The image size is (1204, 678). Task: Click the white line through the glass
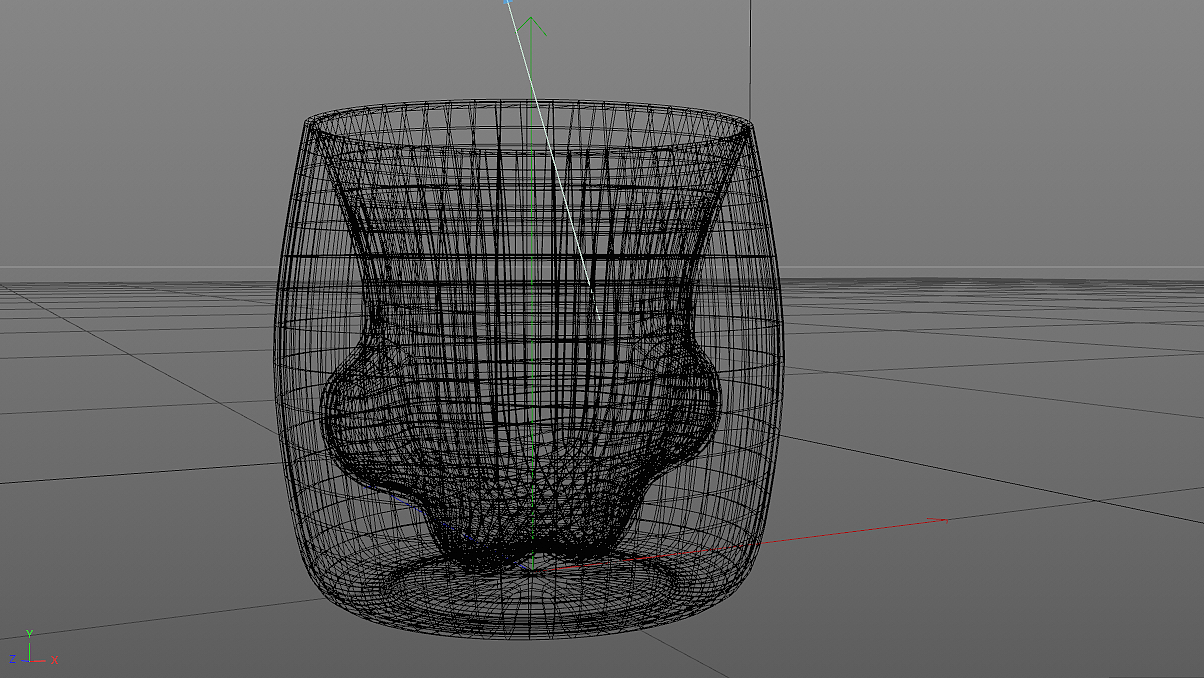553,160
